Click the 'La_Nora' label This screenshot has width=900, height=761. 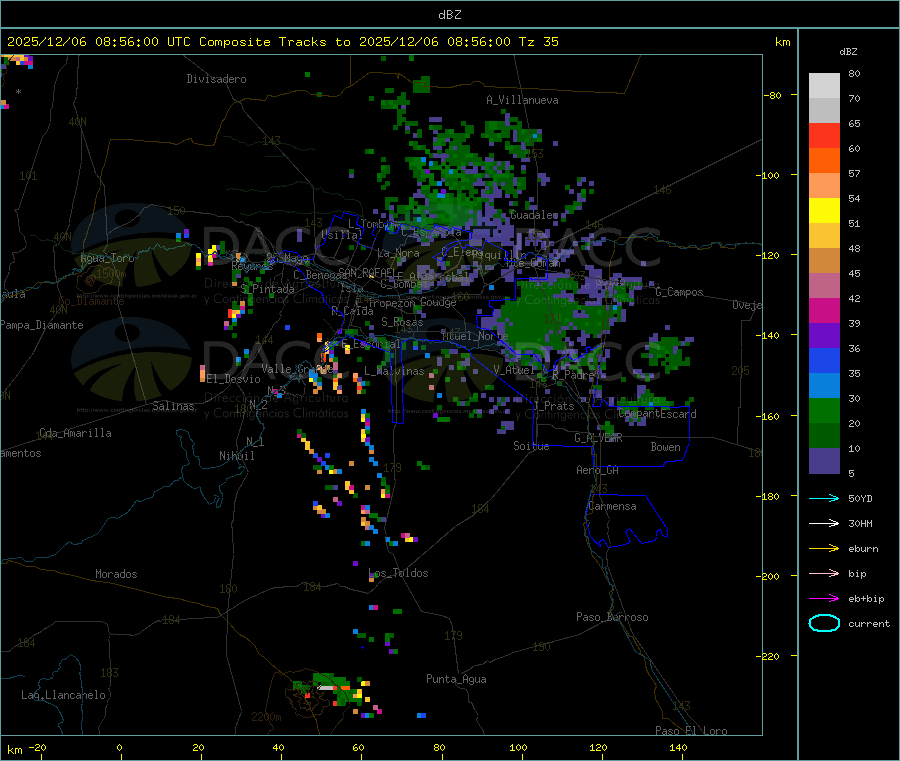click(x=398, y=253)
